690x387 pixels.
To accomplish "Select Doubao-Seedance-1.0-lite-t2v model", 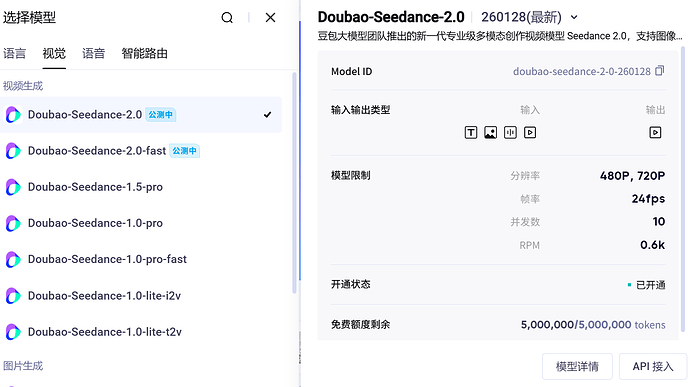I will (141, 332).
